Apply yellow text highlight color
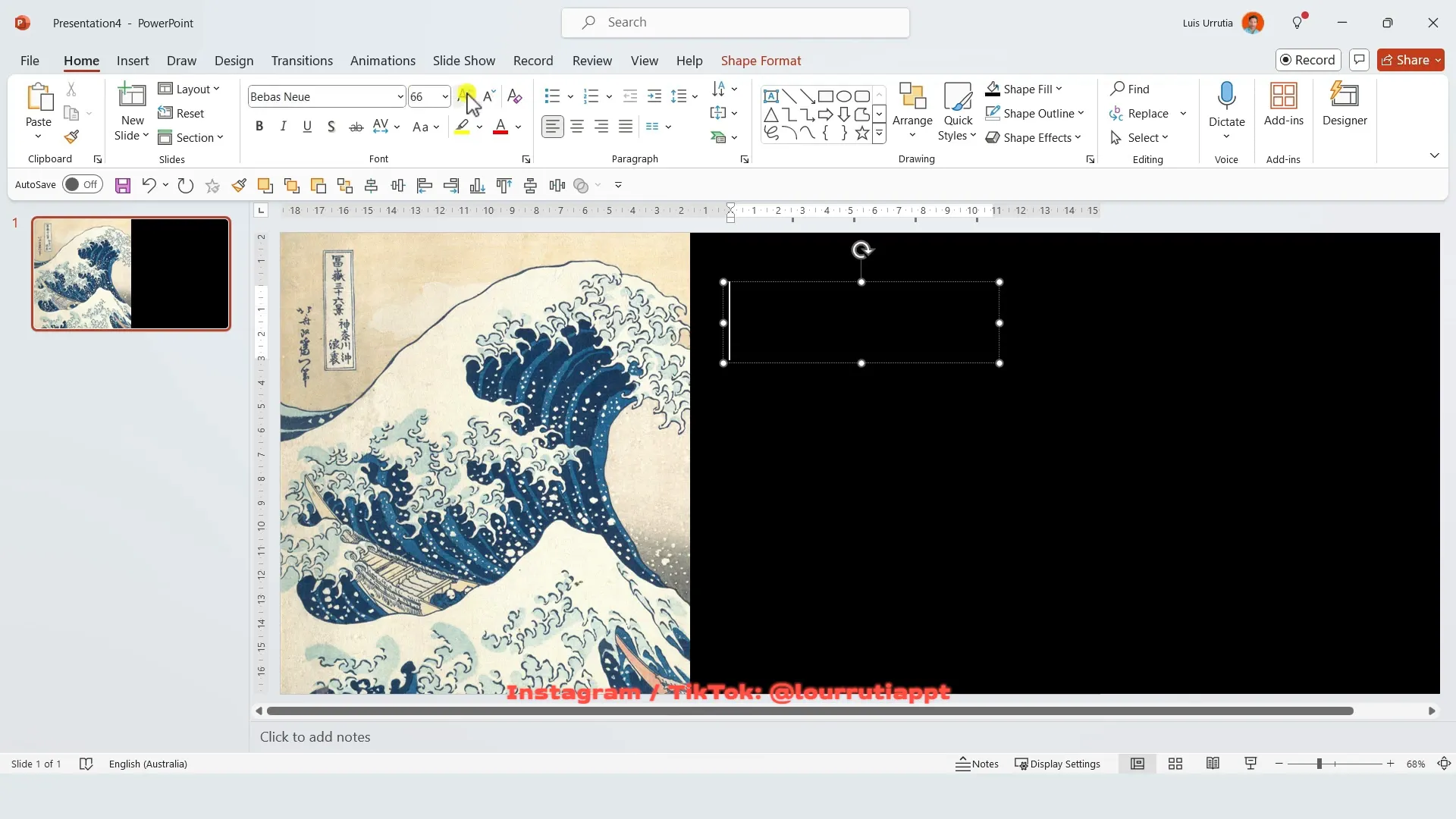This screenshot has width=1456, height=819. pos(462,127)
